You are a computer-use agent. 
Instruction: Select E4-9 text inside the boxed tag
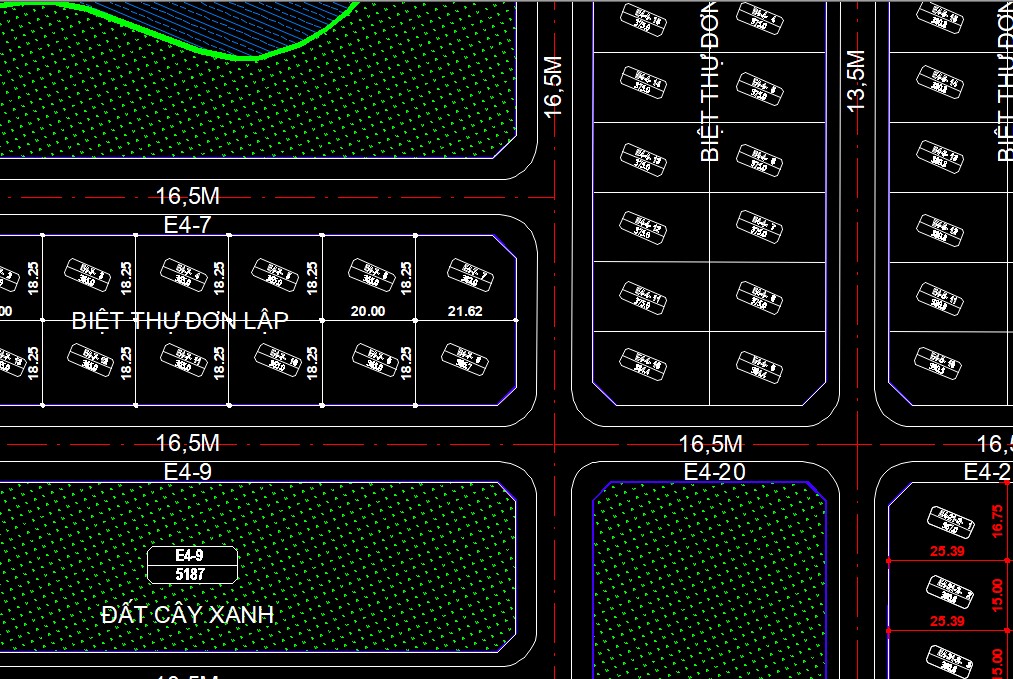tap(189, 556)
